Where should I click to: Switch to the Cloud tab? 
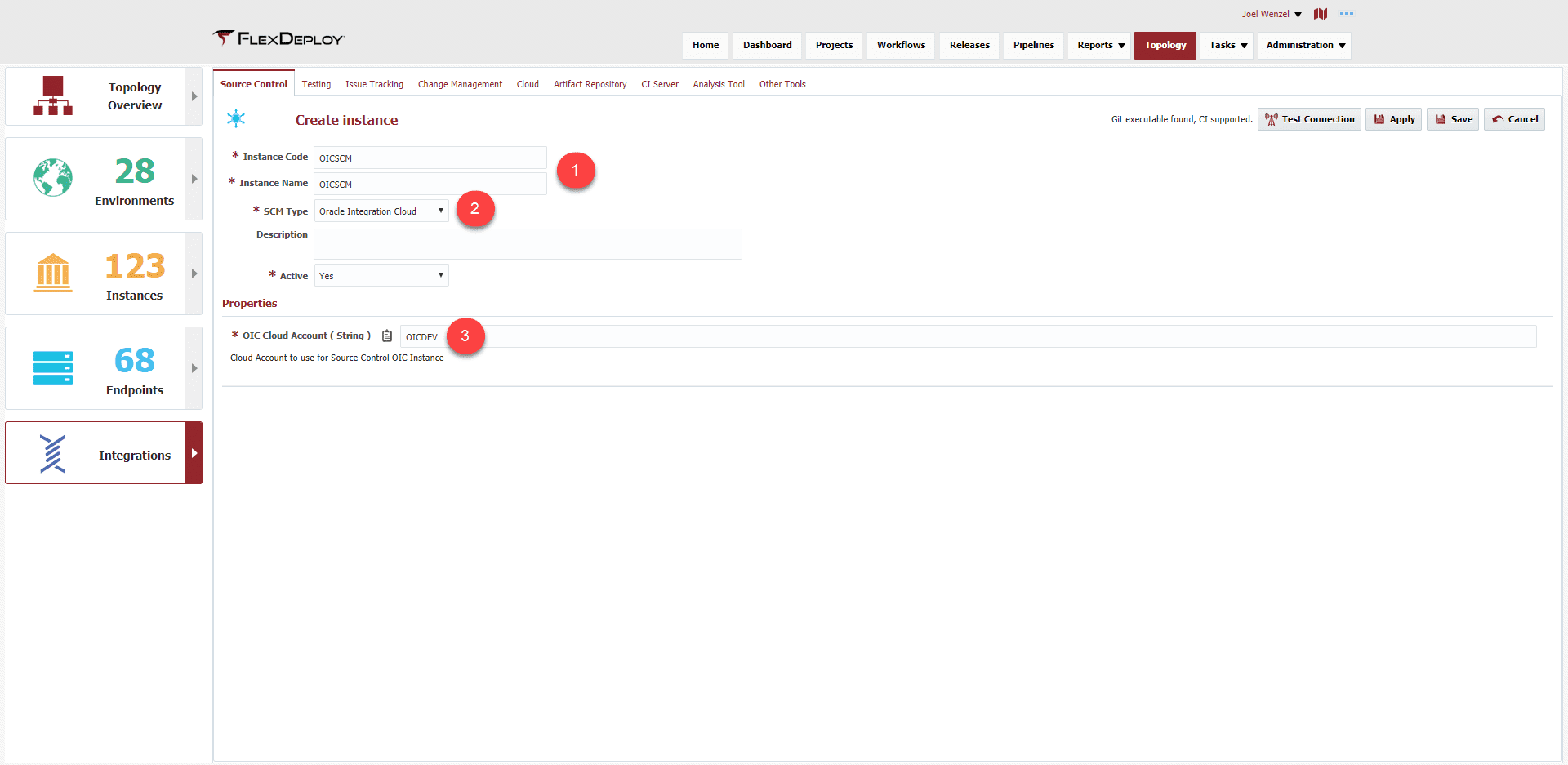point(528,84)
